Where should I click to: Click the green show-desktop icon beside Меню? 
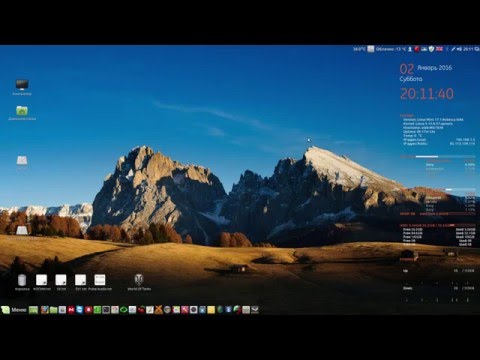click(33, 310)
